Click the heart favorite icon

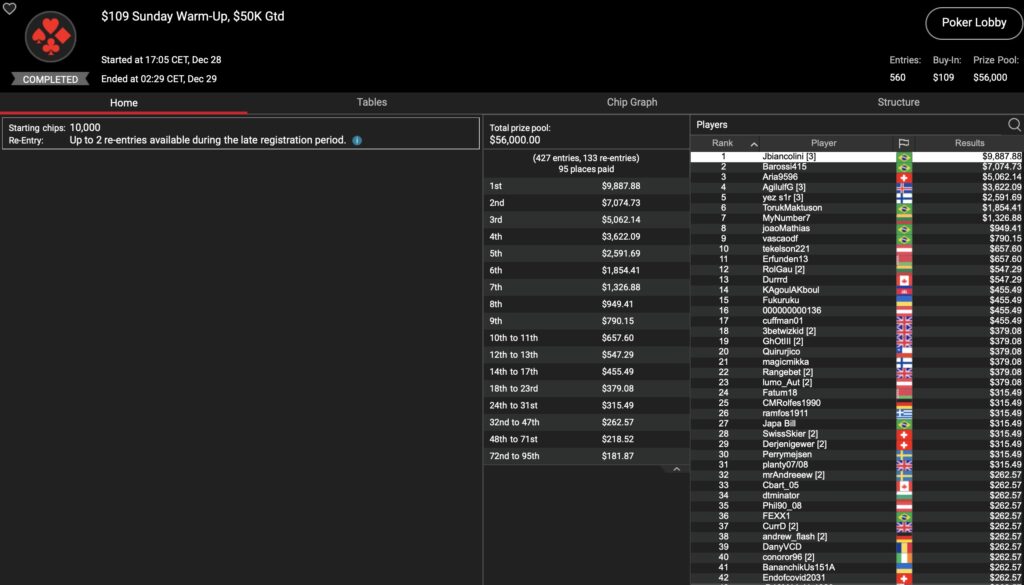click(9, 8)
